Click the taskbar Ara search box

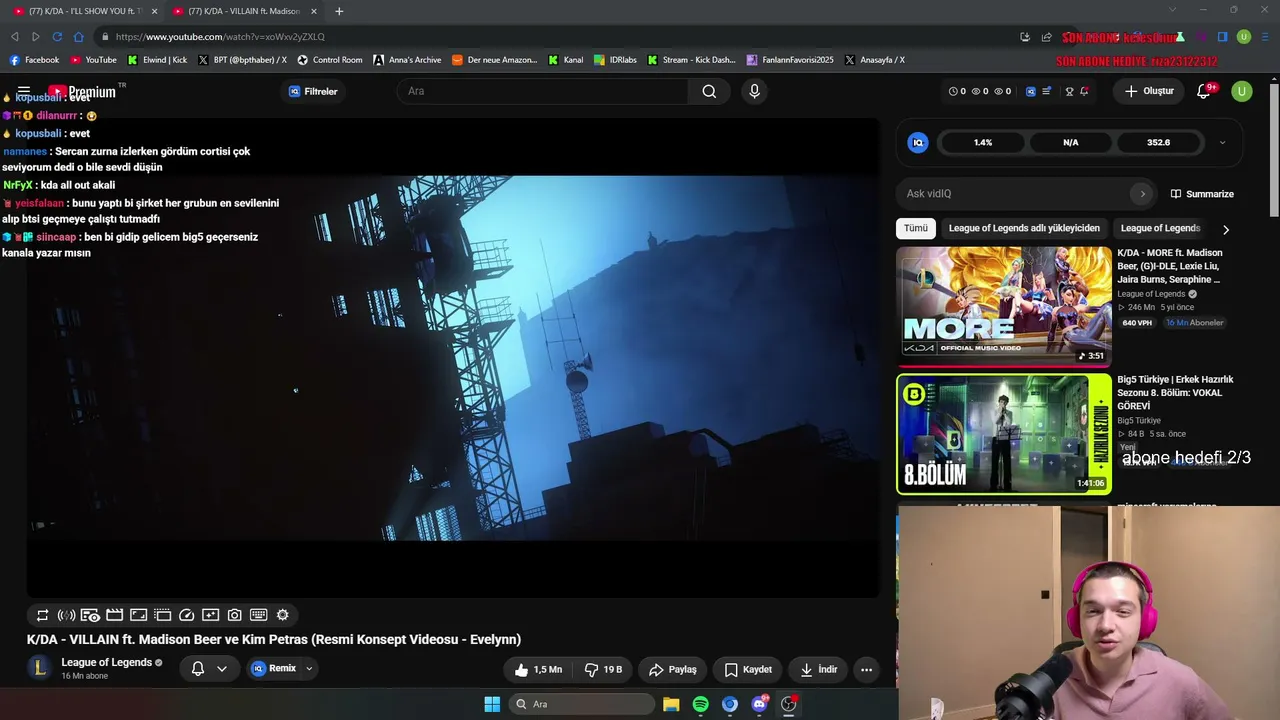(x=582, y=704)
